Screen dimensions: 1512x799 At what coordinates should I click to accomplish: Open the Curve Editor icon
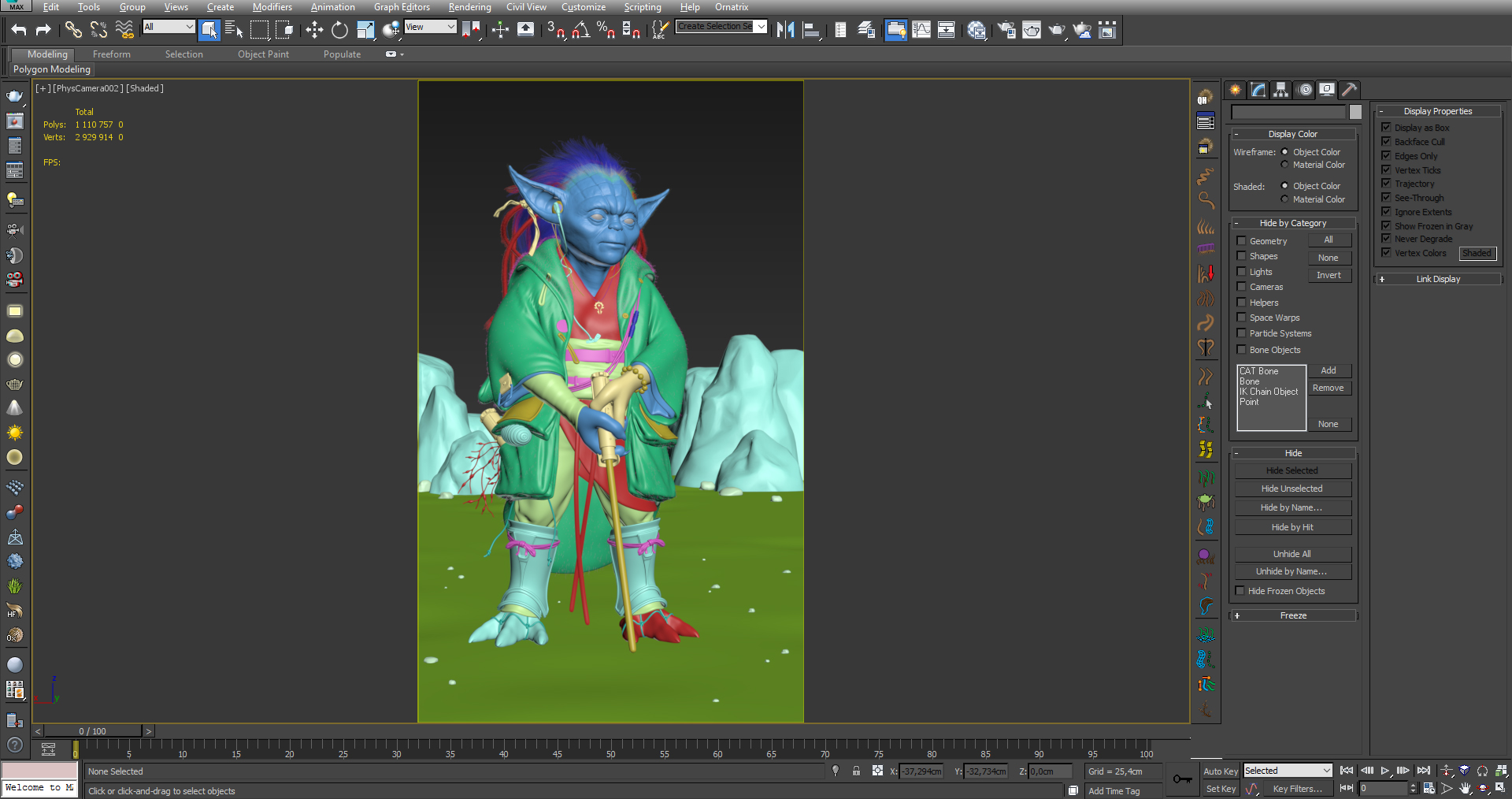pos(921,30)
